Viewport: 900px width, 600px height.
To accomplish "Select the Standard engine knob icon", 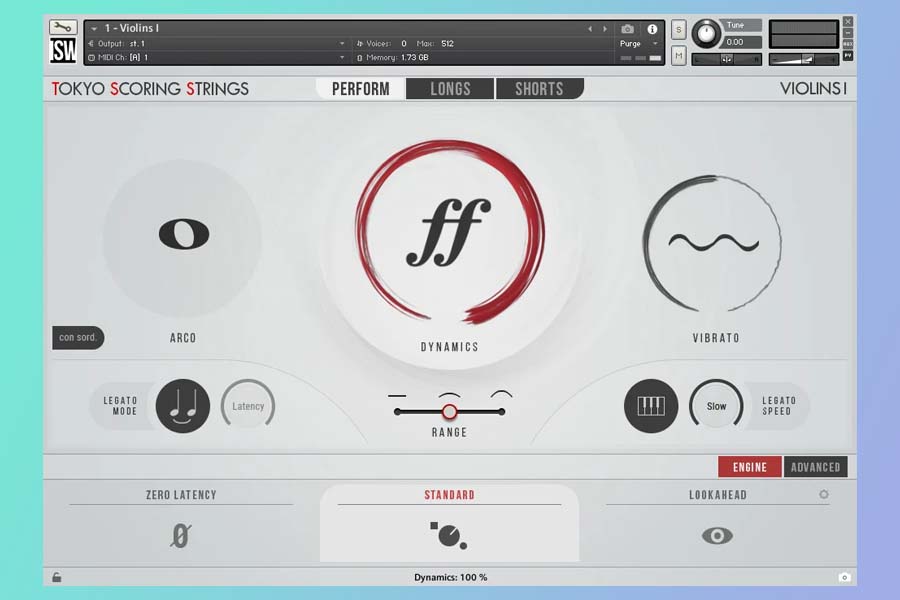I will click(449, 536).
